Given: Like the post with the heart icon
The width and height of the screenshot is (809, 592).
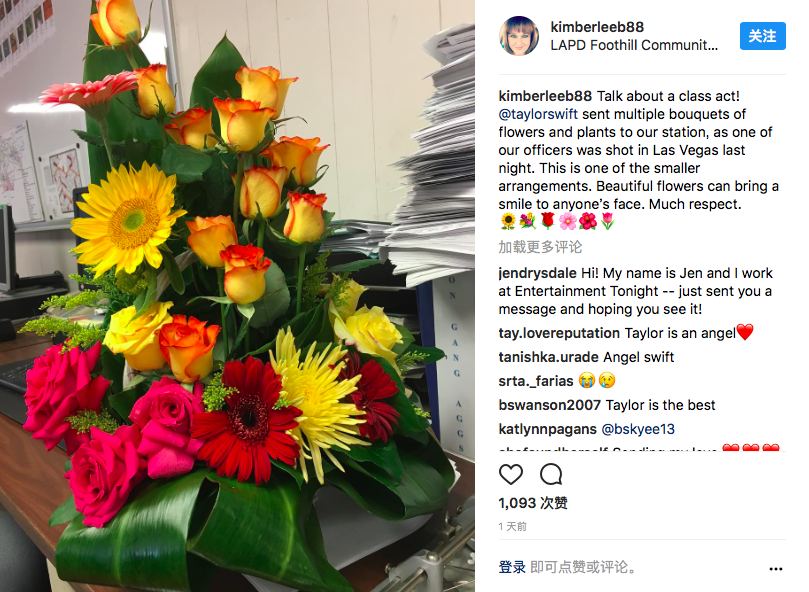Looking at the screenshot, I should click(x=511, y=474).
